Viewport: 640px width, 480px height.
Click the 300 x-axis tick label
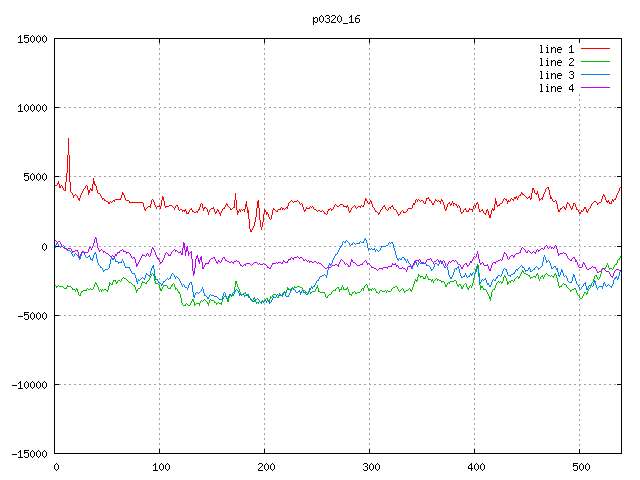[369, 467]
